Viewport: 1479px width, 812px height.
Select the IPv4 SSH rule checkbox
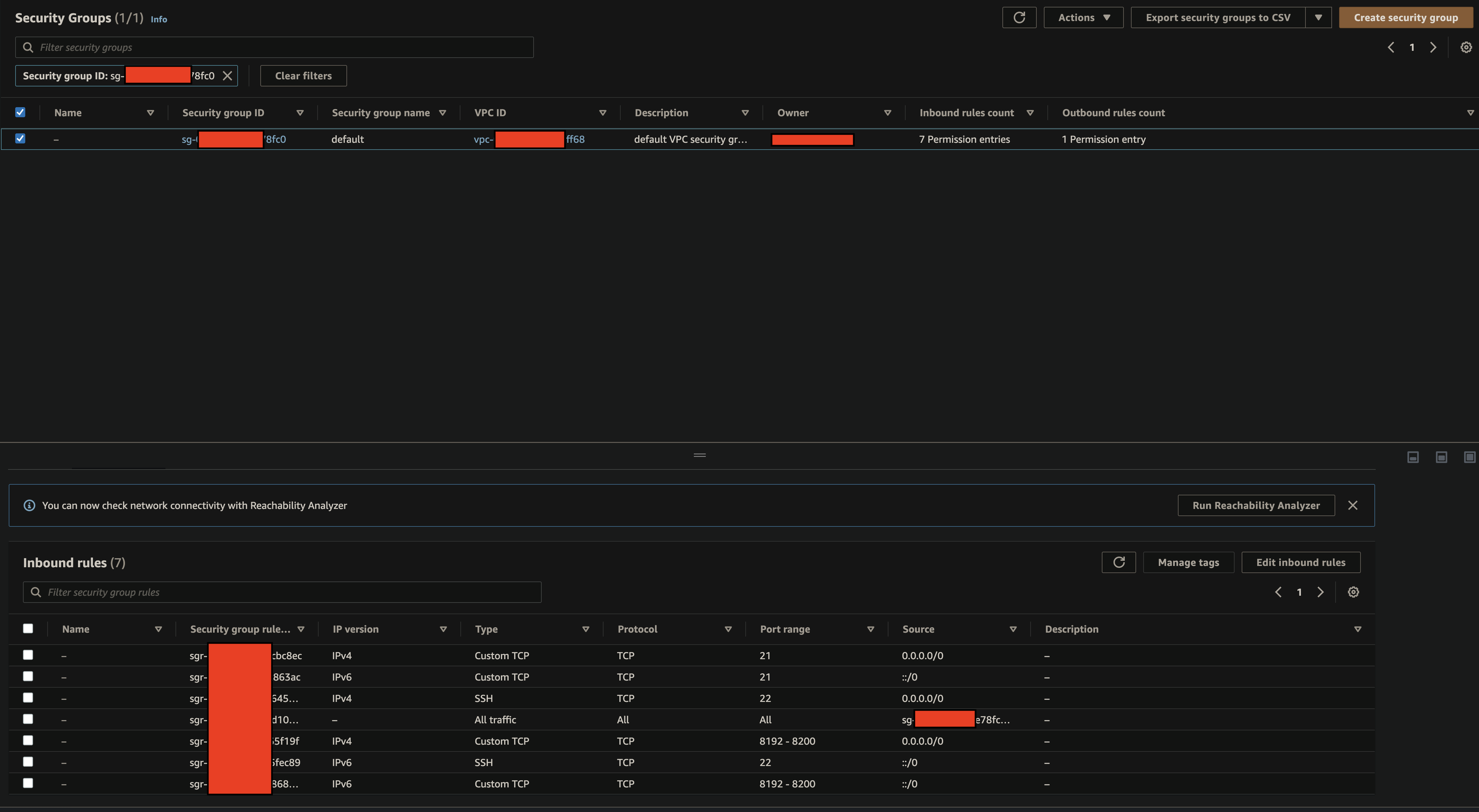click(x=28, y=697)
